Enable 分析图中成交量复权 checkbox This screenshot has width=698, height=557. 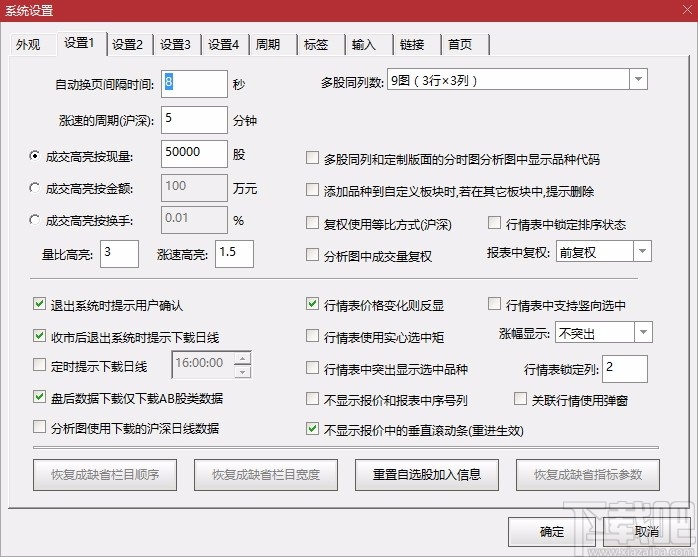click(312, 255)
